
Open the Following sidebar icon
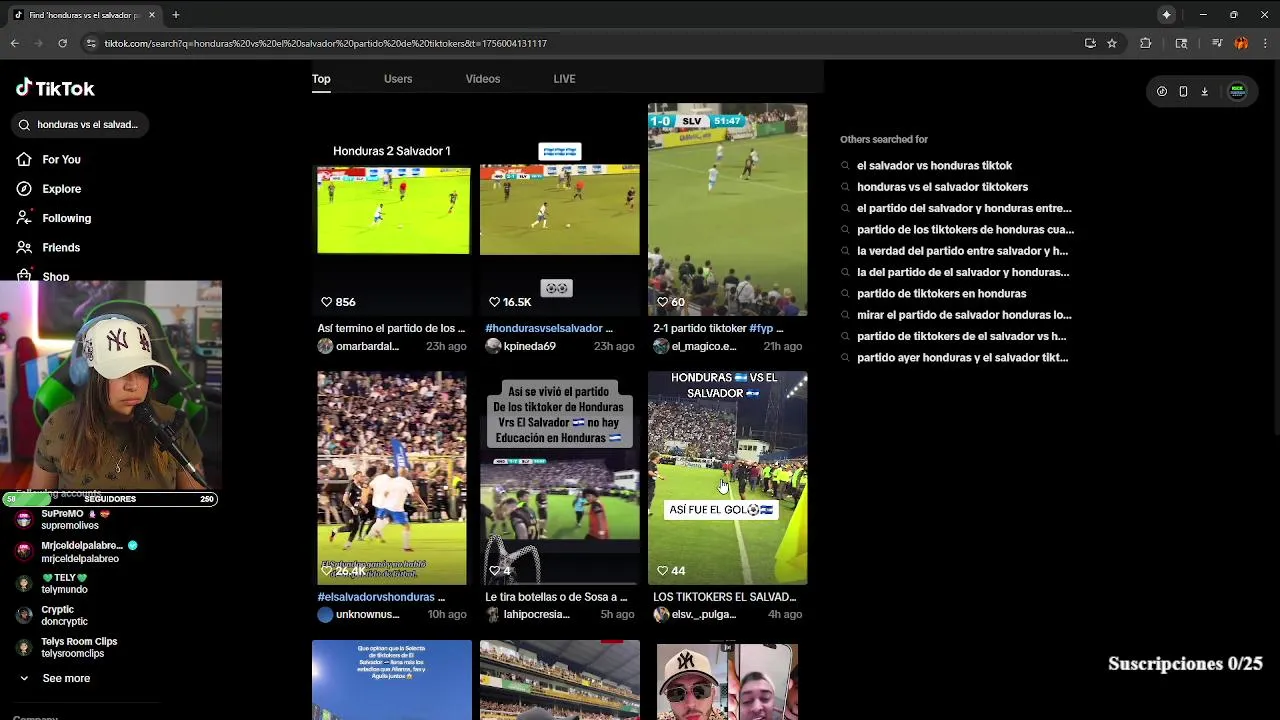tap(24, 218)
